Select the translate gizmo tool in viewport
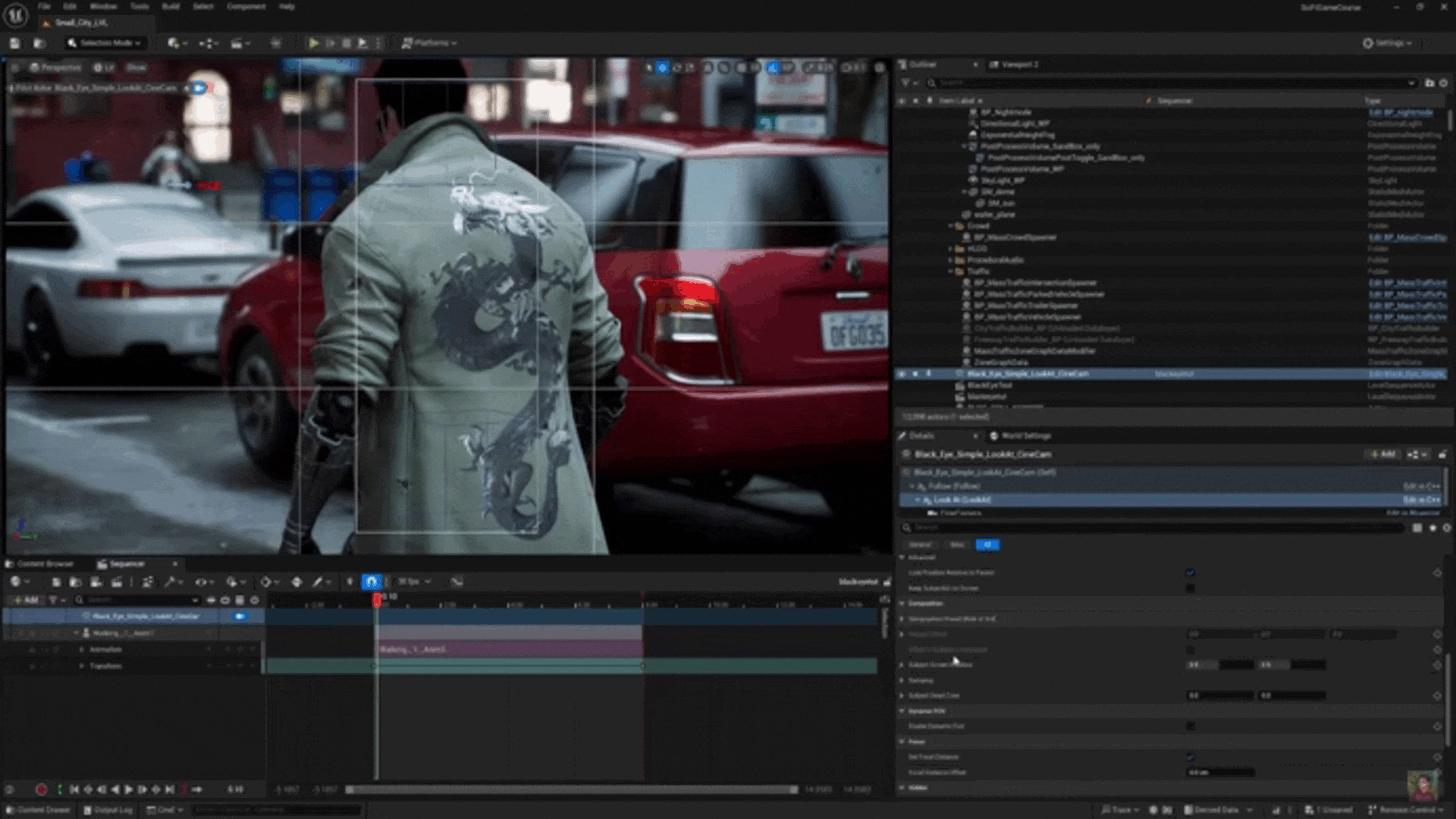The width and height of the screenshot is (1456, 819). point(663,67)
